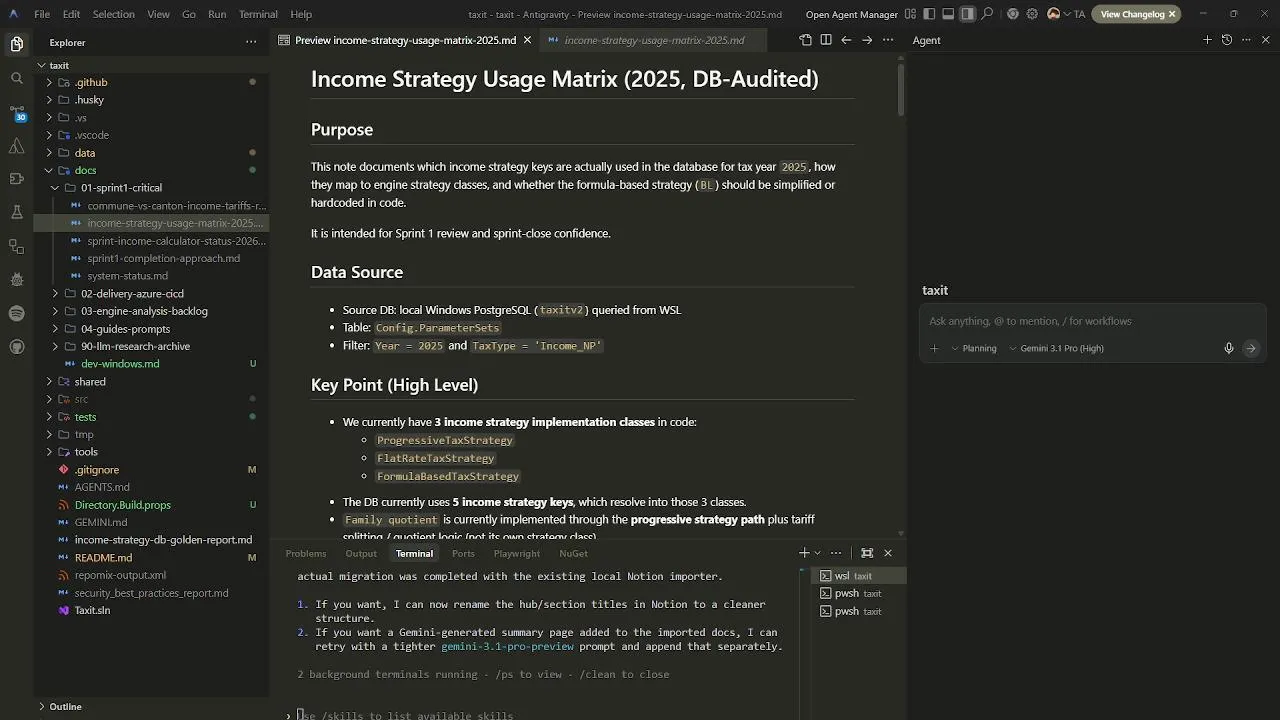This screenshot has width=1280, height=720.
Task: Open the Planning mode dropdown
Action: [974, 348]
